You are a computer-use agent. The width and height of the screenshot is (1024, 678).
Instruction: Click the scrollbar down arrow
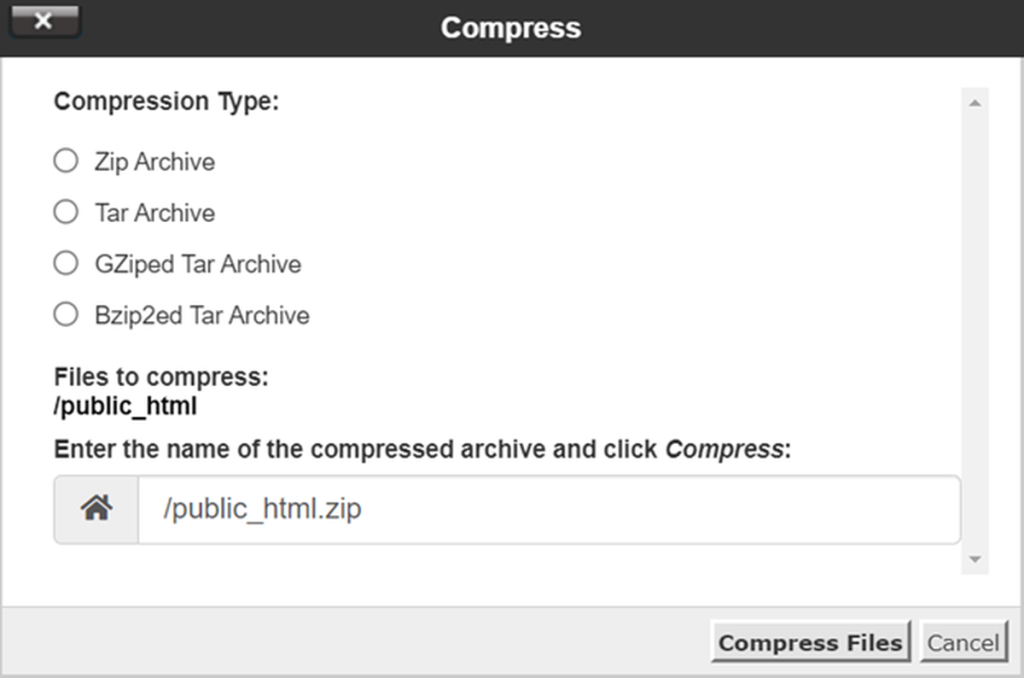click(975, 559)
